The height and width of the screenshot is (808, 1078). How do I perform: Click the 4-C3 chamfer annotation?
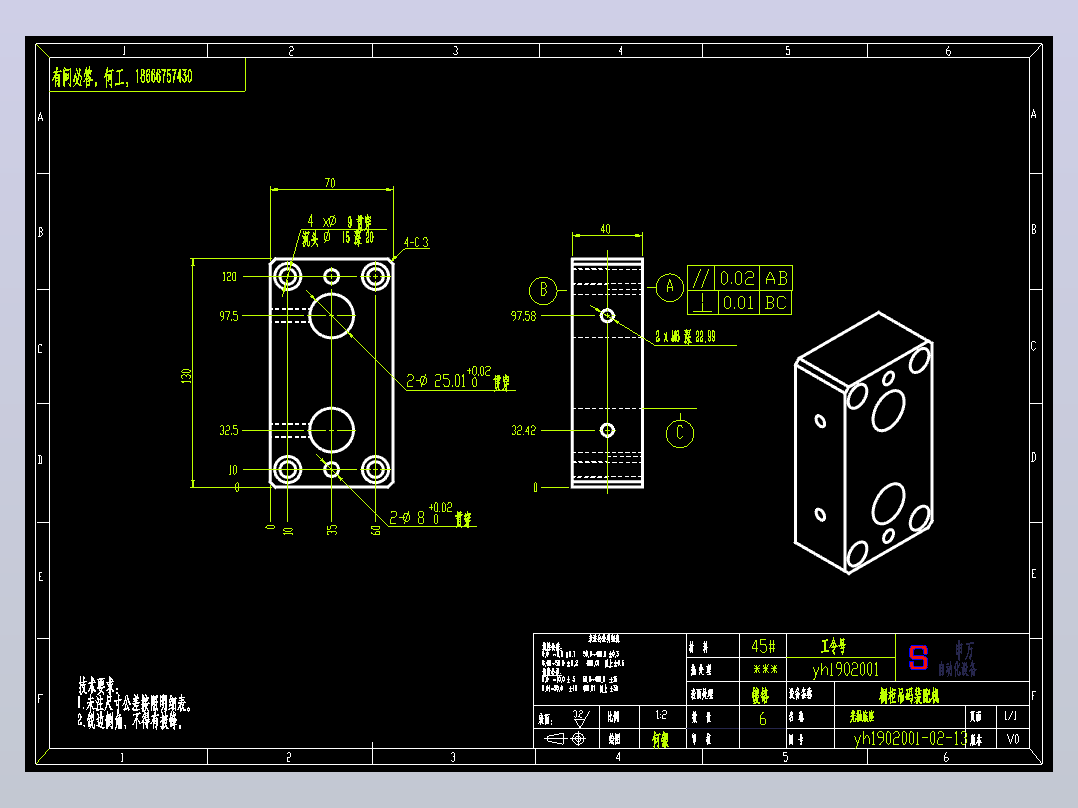[416, 242]
